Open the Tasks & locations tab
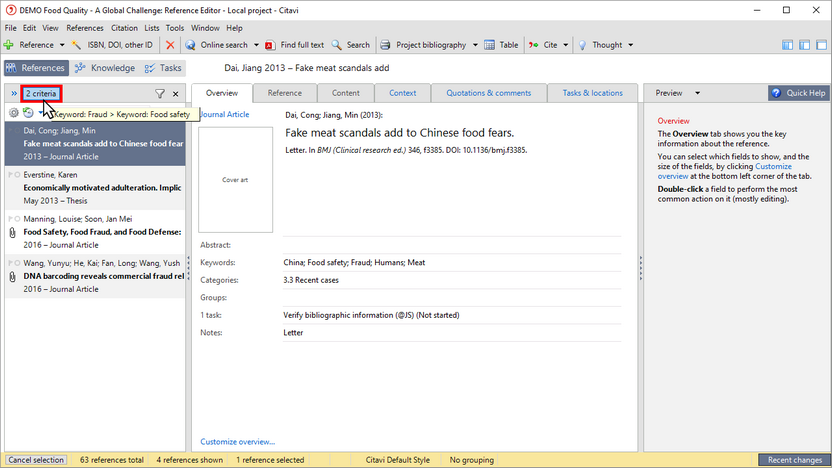Image resolution: width=832 pixels, height=468 pixels. 593,93
